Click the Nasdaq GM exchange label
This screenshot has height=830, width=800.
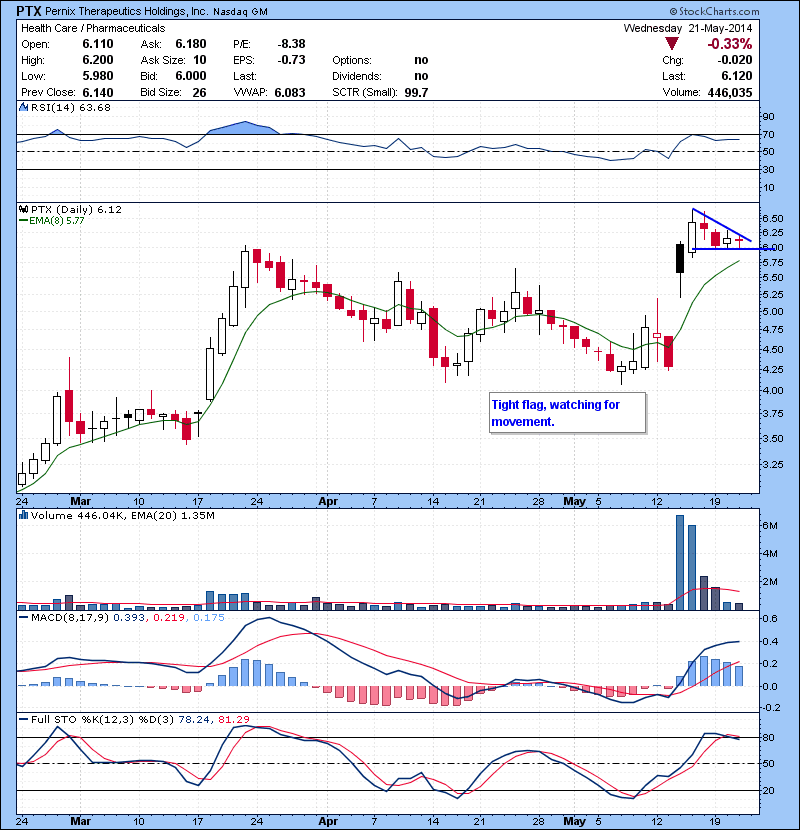click(x=240, y=11)
